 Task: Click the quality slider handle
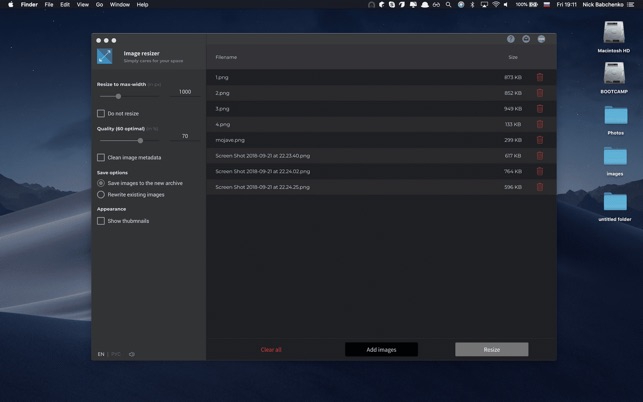140,141
